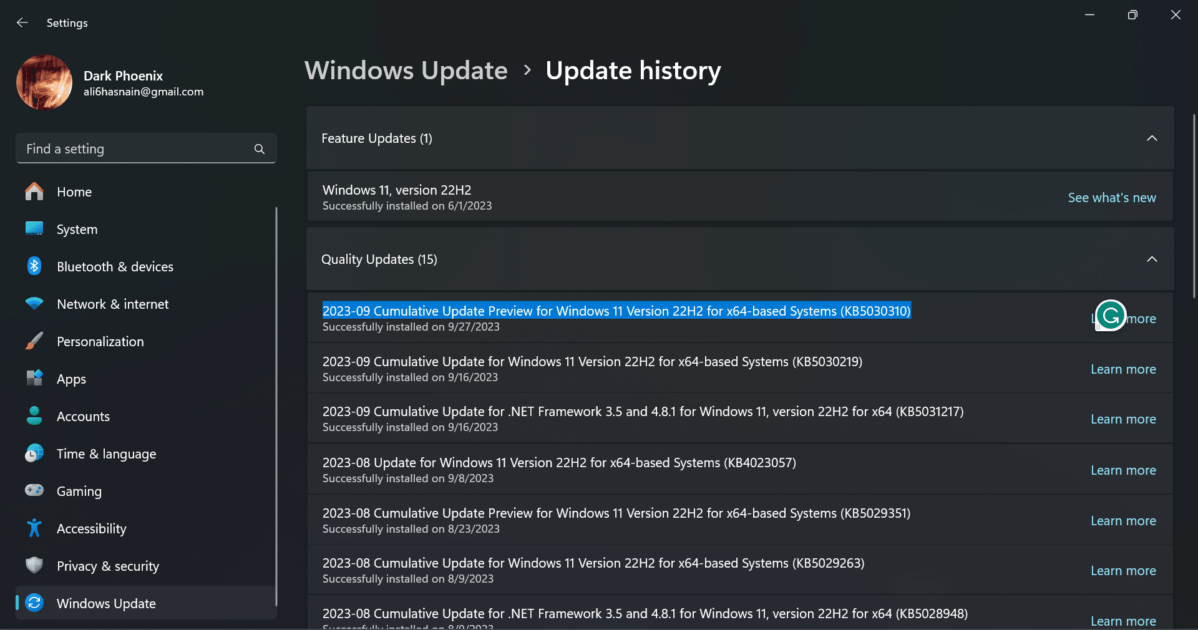Click the search magnifier icon

pos(259,149)
